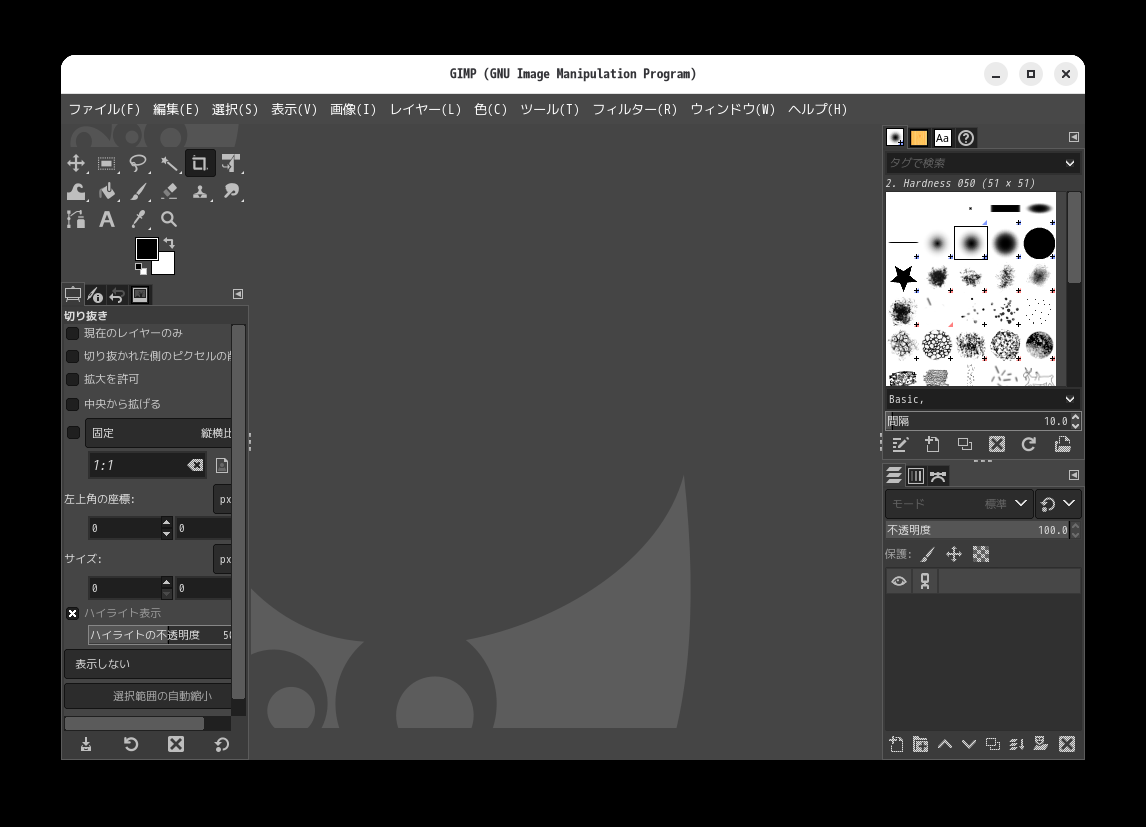This screenshot has width=1146, height=827.
Task: Open the フィルター(R) menu
Action: click(634, 109)
